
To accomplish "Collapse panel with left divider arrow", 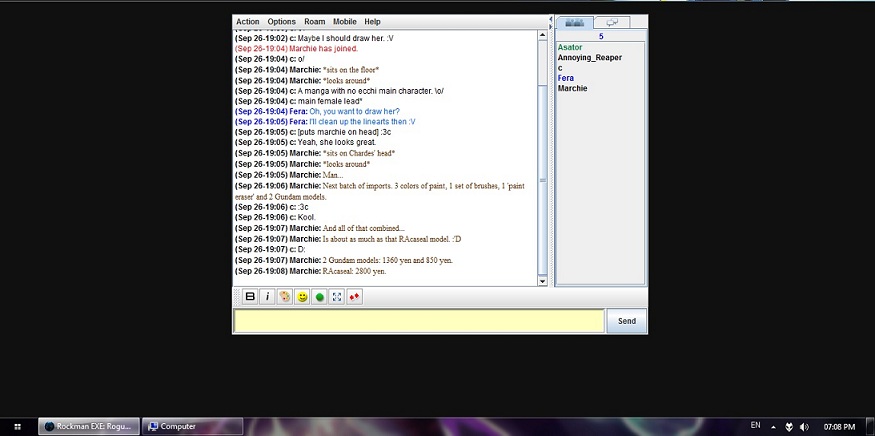I will pos(552,20).
